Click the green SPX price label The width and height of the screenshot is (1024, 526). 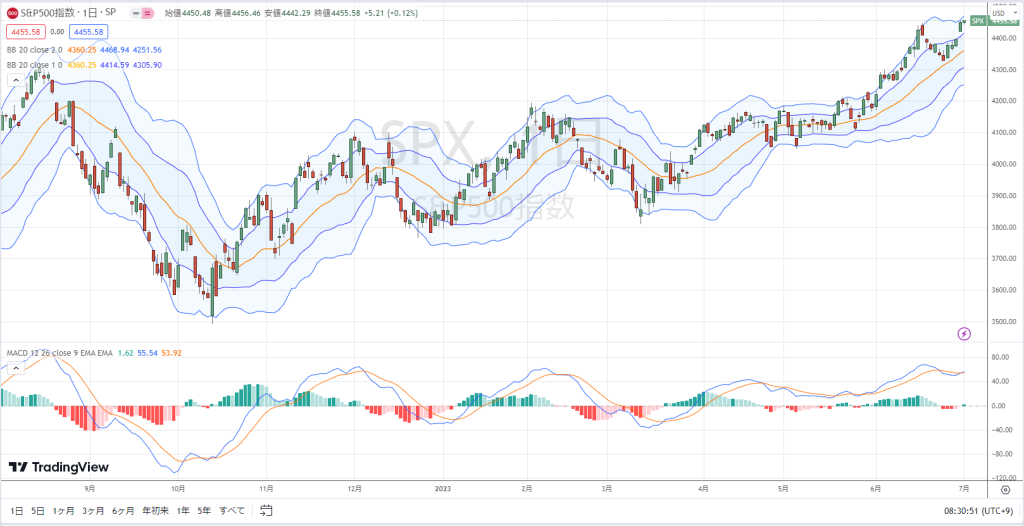[x=978, y=21]
